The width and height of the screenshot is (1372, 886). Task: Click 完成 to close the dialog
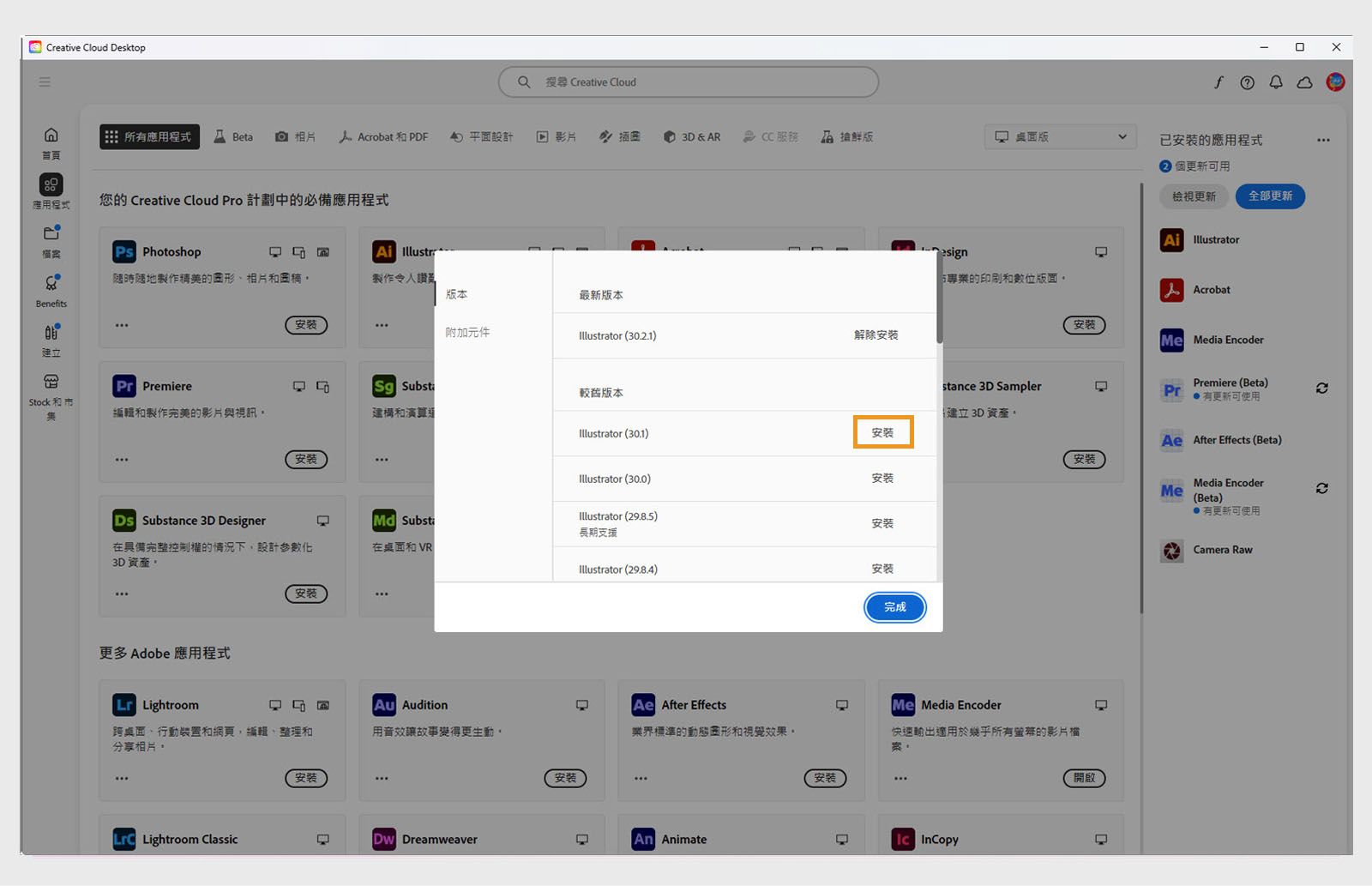pos(894,607)
